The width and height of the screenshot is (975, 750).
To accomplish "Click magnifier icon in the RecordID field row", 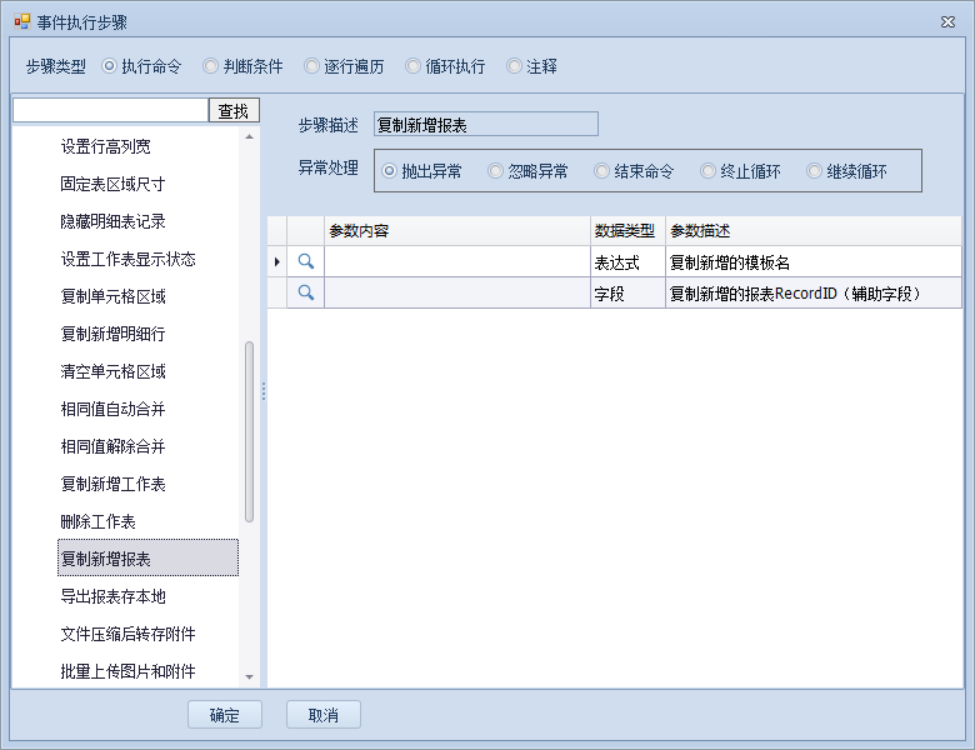I will [306, 293].
